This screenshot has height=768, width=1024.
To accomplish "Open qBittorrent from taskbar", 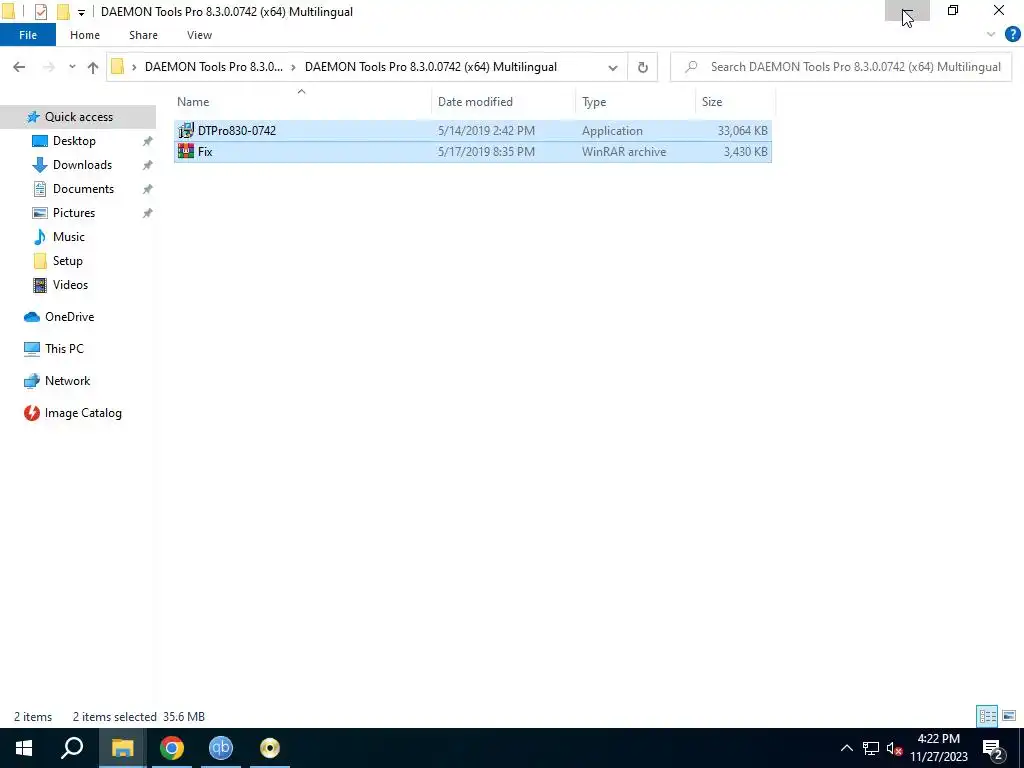I will point(221,748).
